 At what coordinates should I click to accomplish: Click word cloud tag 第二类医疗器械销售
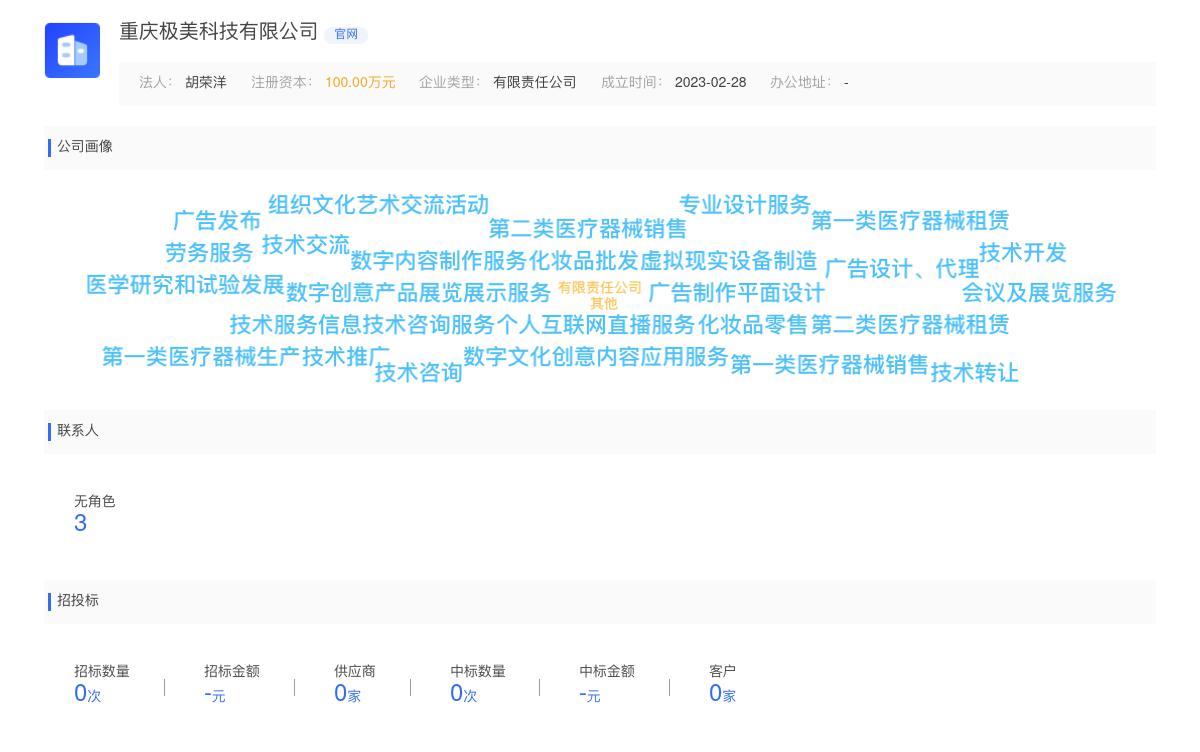pyautogui.click(x=588, y=229)
